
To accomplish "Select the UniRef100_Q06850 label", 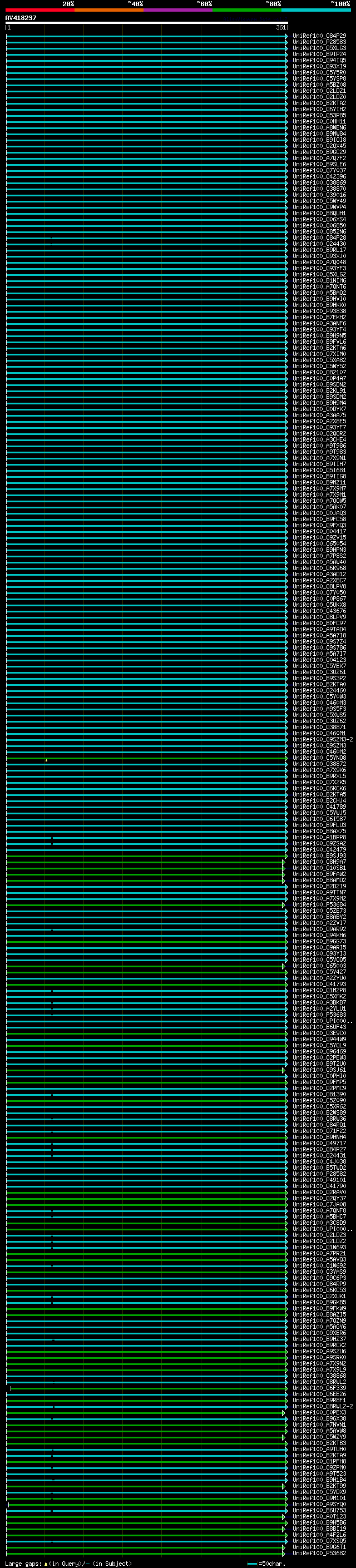I will pyautogui.click(x=319, y=225).
